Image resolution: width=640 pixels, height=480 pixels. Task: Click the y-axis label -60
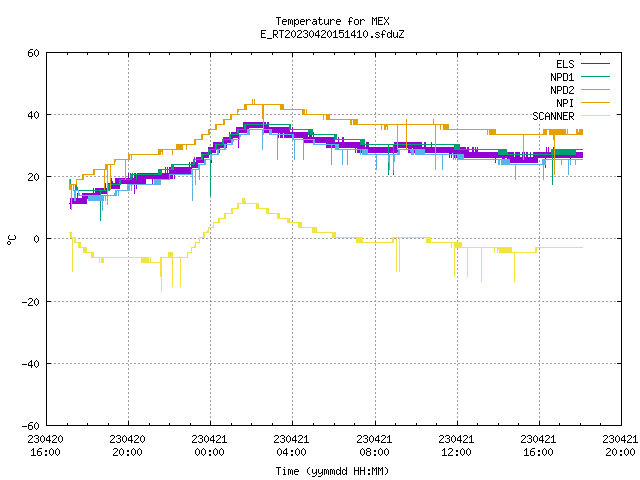pos(30,426)
